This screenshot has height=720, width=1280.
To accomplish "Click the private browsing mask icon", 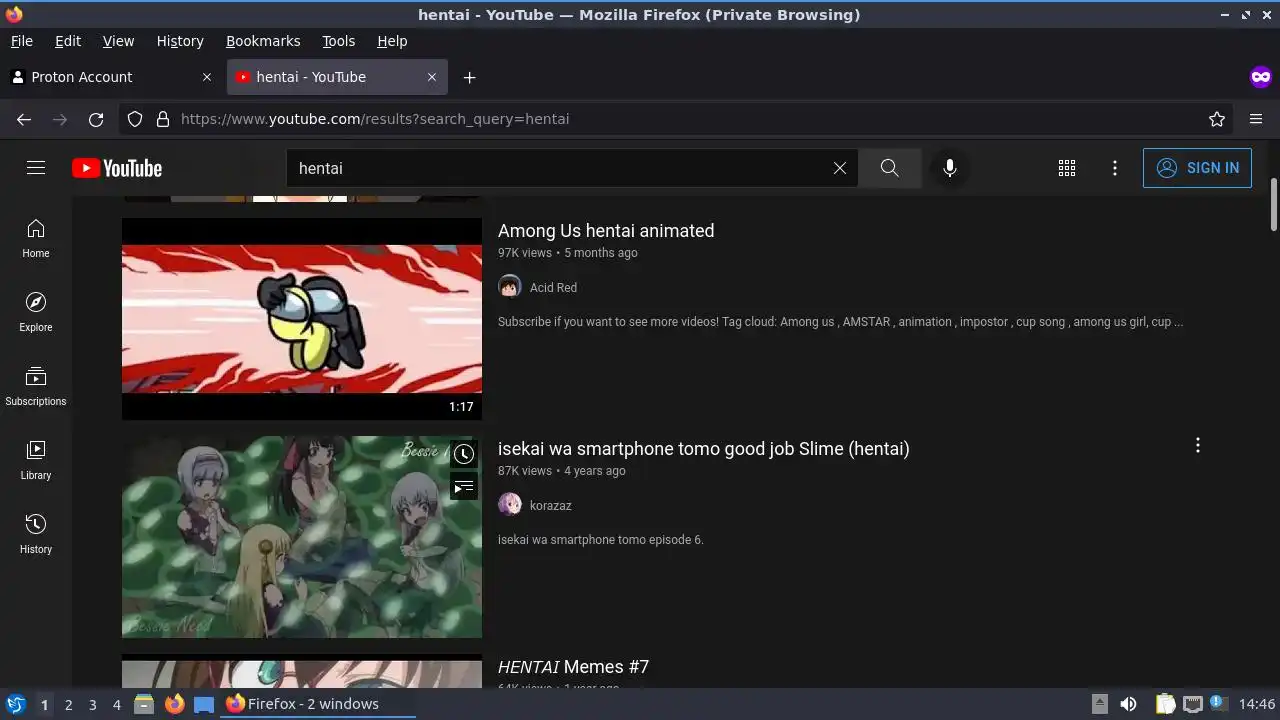I will pyautogui.click(x=1260, y=77).
